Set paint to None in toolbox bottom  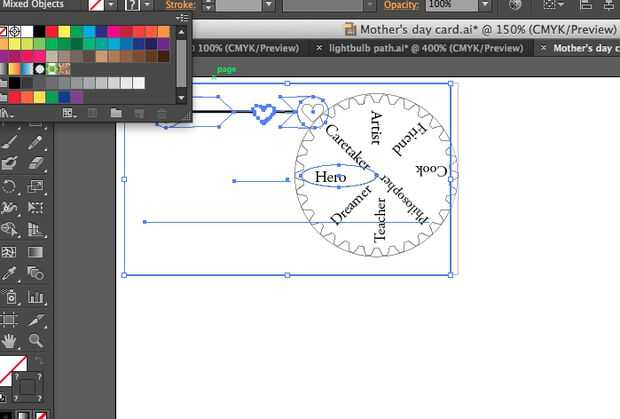42,415
